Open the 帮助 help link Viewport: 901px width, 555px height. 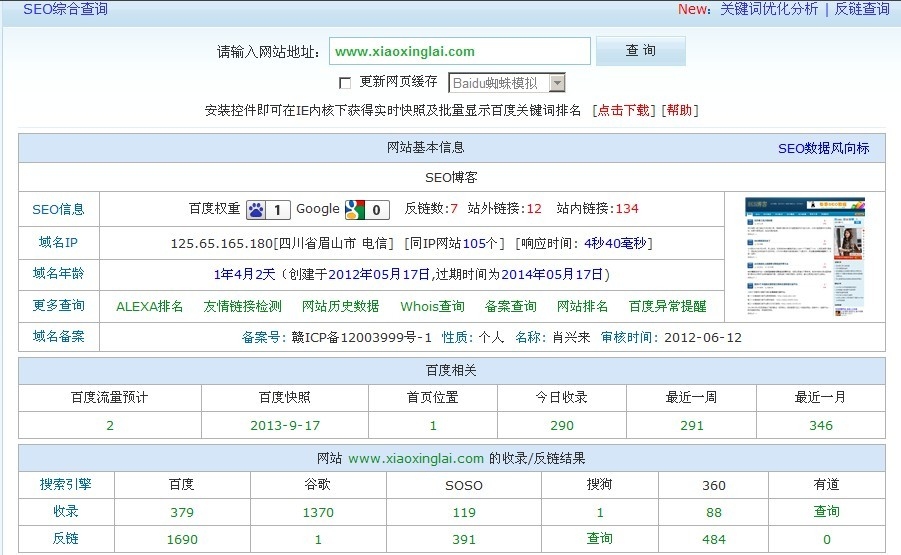click(679, 110)
